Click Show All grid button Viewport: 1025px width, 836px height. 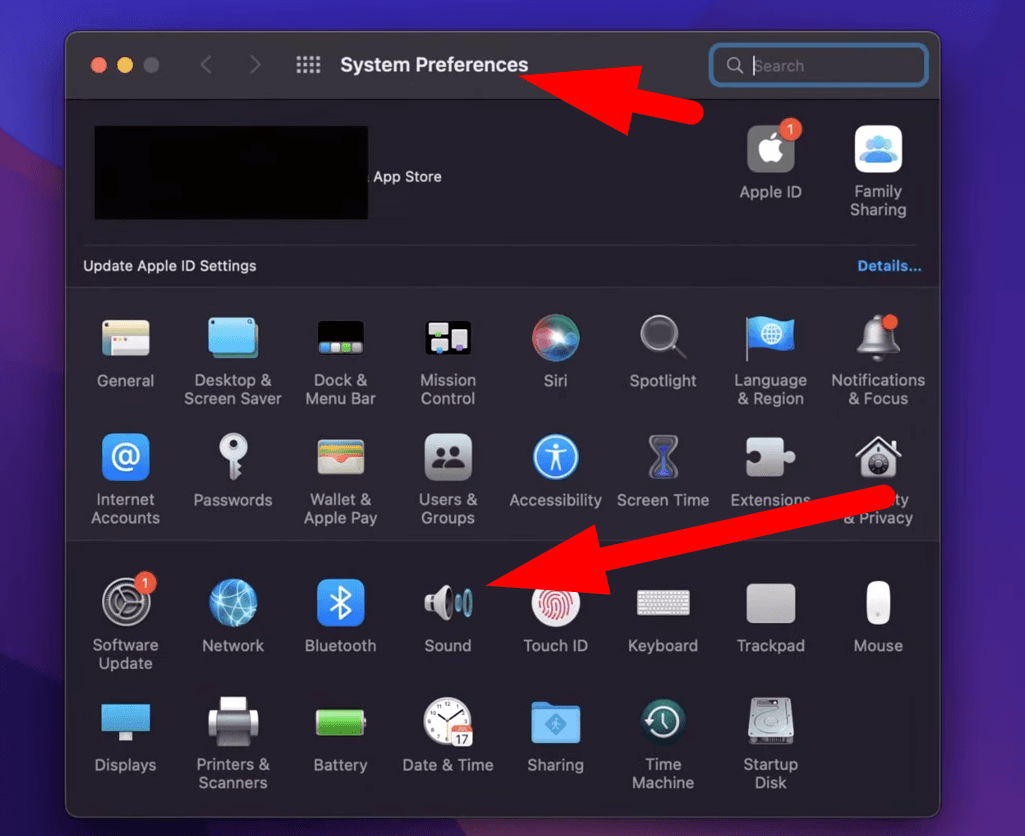(308, 65)
